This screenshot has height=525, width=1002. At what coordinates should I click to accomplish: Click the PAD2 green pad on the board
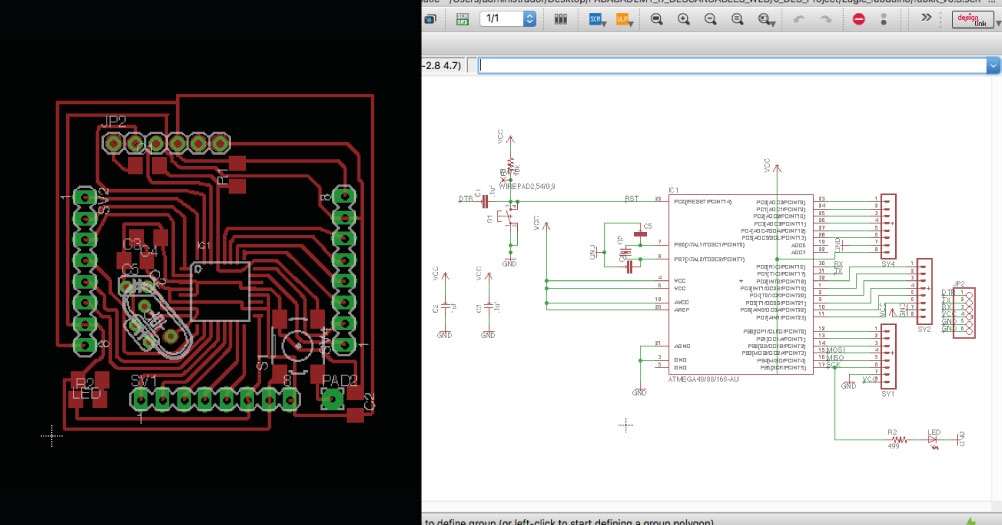332,399
